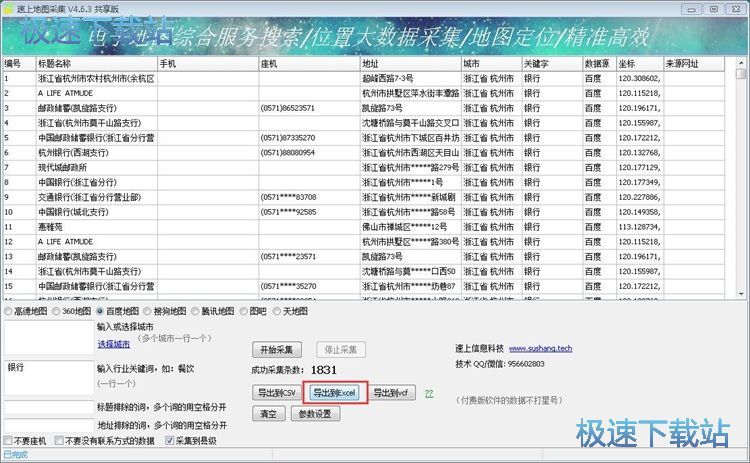Sort by the 关键字 column header
The width and height of the screenshot is (750, 463).
point(552,64)
